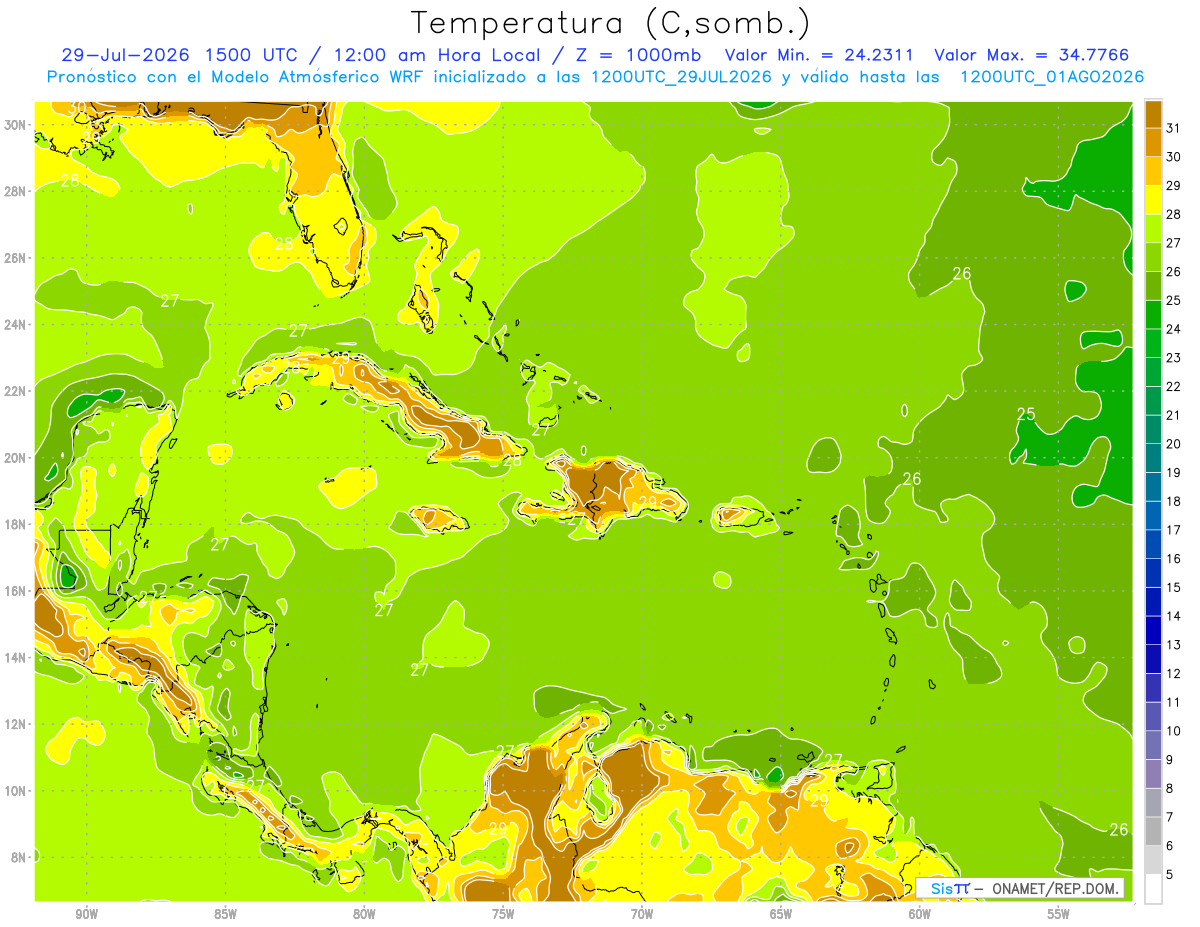Screen dimensions: 1200x927
Task: Click the longitude axis label 80W
Action: tap(364, 914)
